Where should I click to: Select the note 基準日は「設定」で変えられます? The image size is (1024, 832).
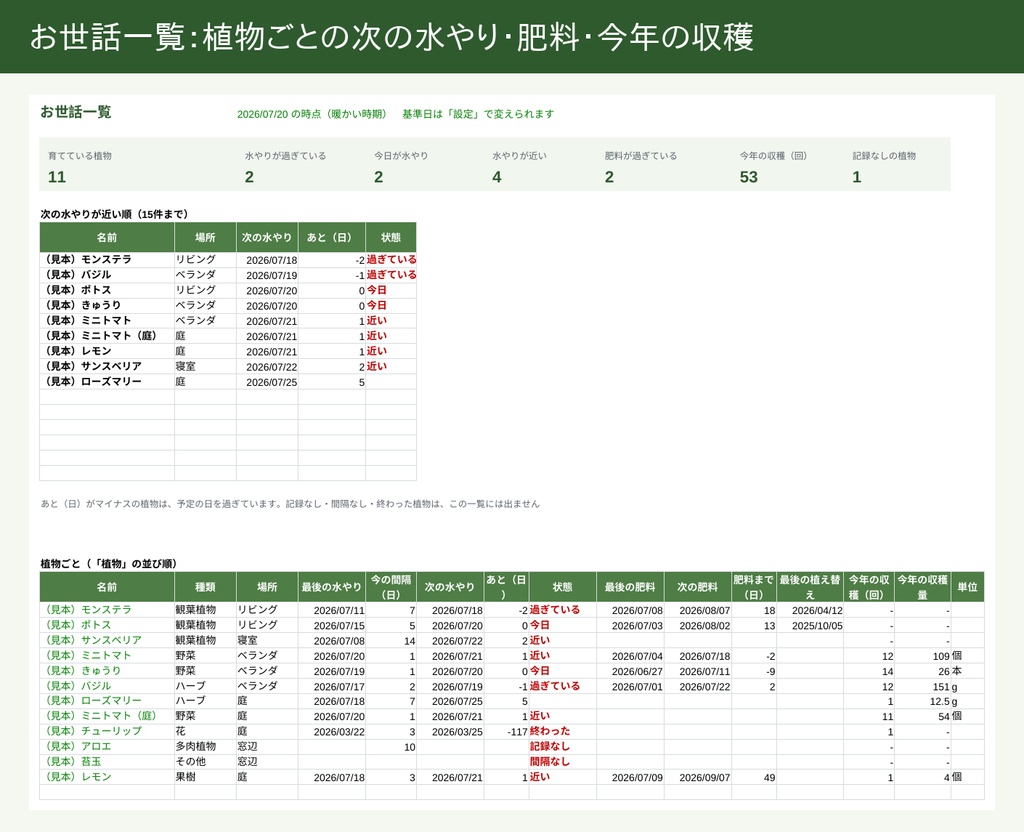478,114
